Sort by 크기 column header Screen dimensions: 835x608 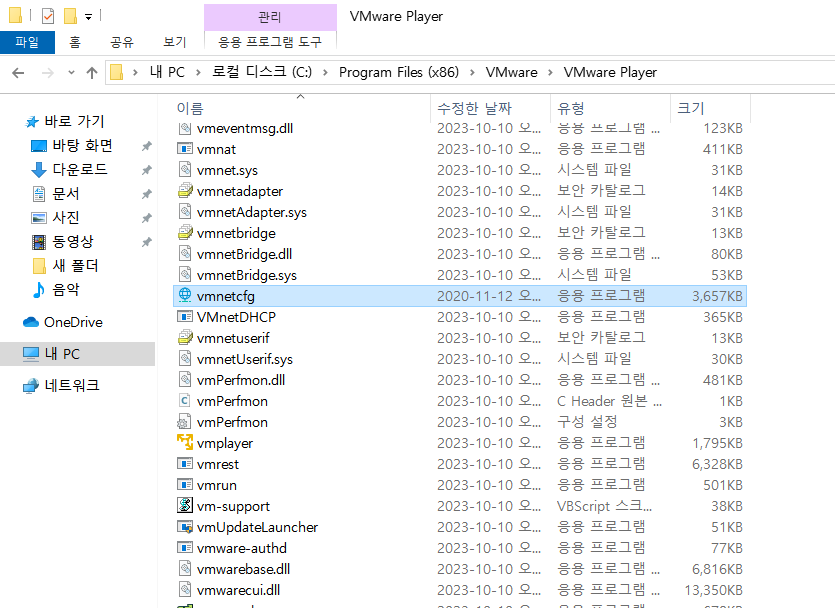710,108
